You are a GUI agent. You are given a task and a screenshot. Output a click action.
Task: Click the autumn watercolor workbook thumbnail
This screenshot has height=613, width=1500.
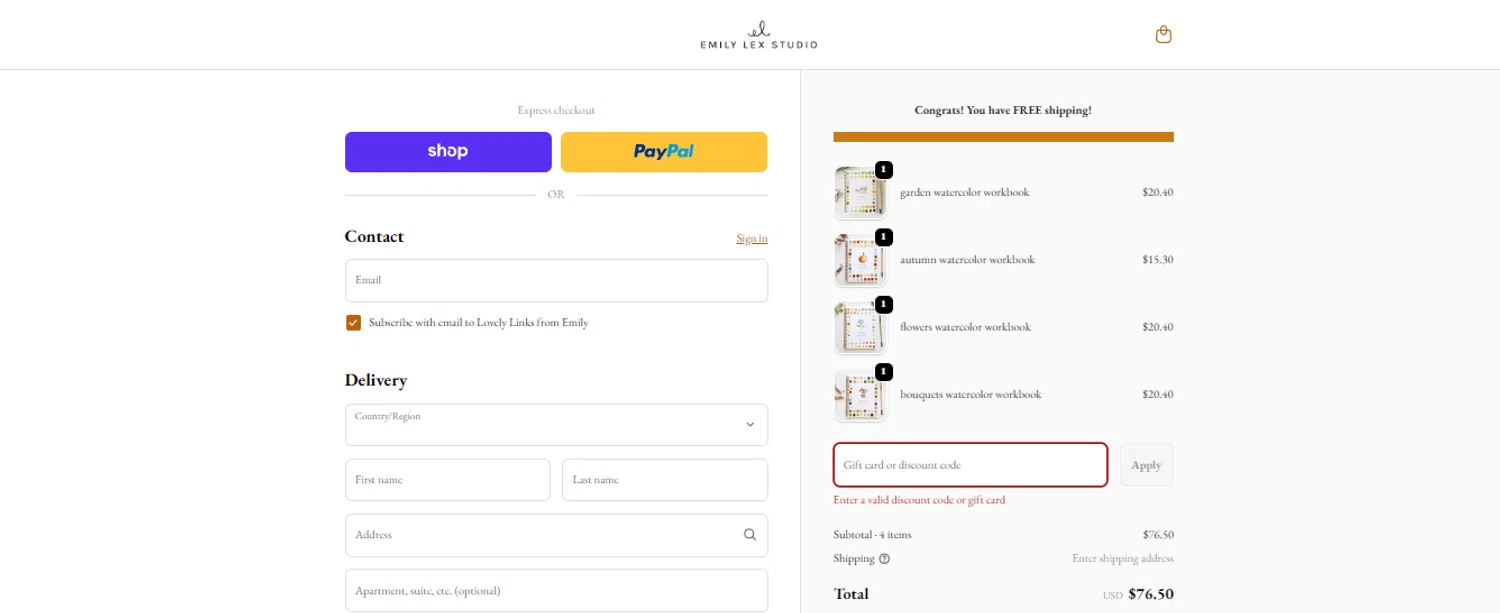(x=860, y=260)
